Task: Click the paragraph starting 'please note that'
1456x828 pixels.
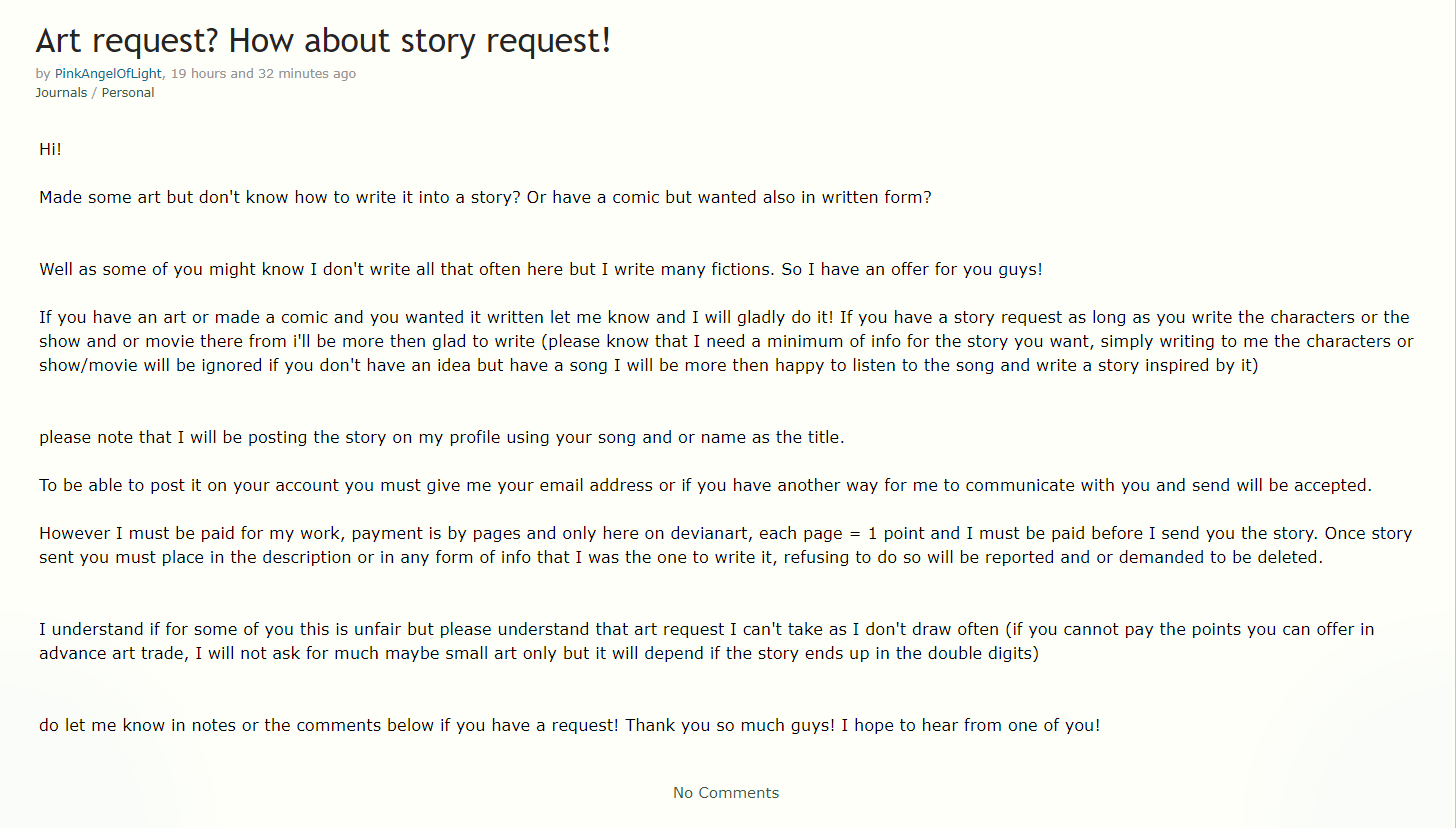Action: coord(442,437)
